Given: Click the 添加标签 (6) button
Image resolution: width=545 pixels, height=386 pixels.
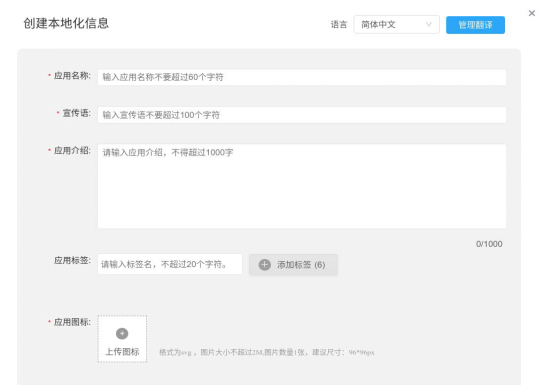Looking at the screenshot, I should [x=293, y=265].
